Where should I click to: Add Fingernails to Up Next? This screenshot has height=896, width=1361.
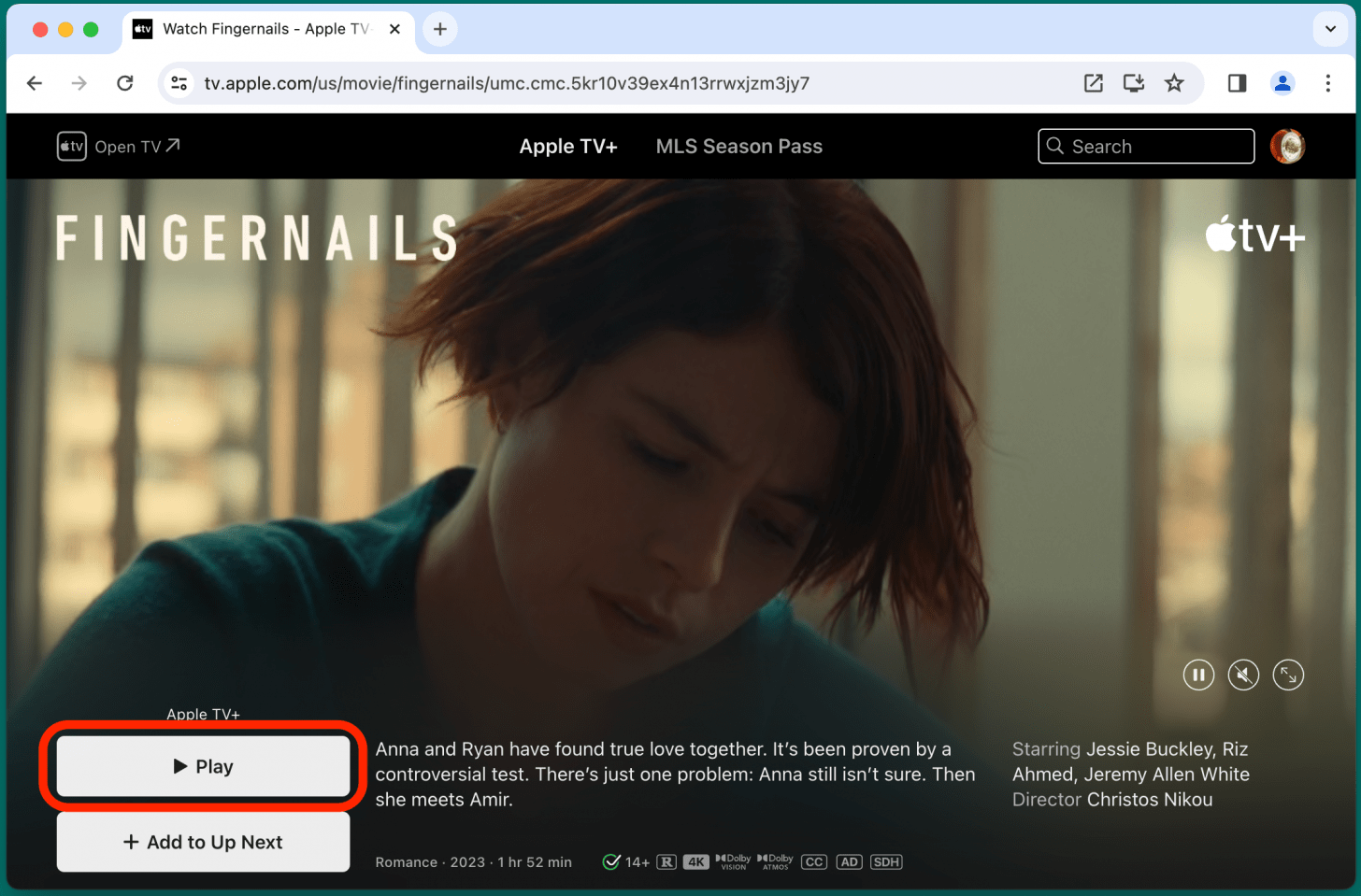(x=203, y=842)
